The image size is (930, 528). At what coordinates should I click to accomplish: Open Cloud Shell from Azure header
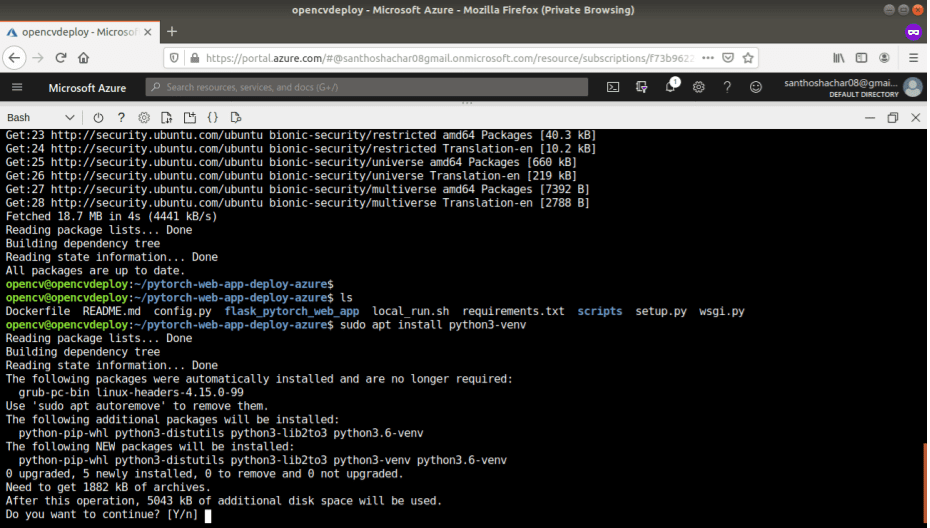(613, 87)
